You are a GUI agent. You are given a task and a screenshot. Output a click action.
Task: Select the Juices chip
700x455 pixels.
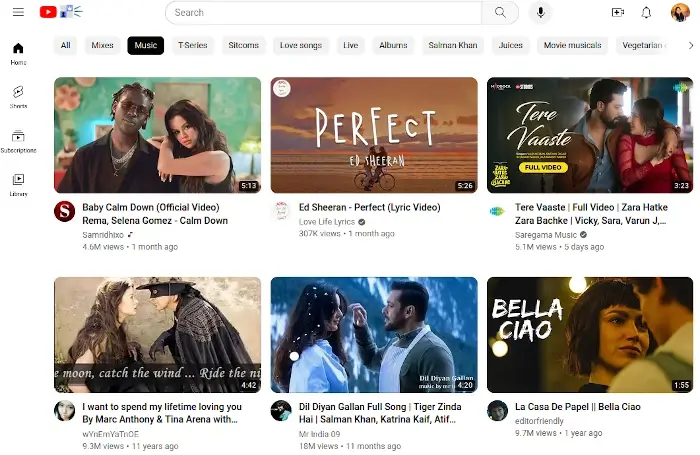pos(510,45)
